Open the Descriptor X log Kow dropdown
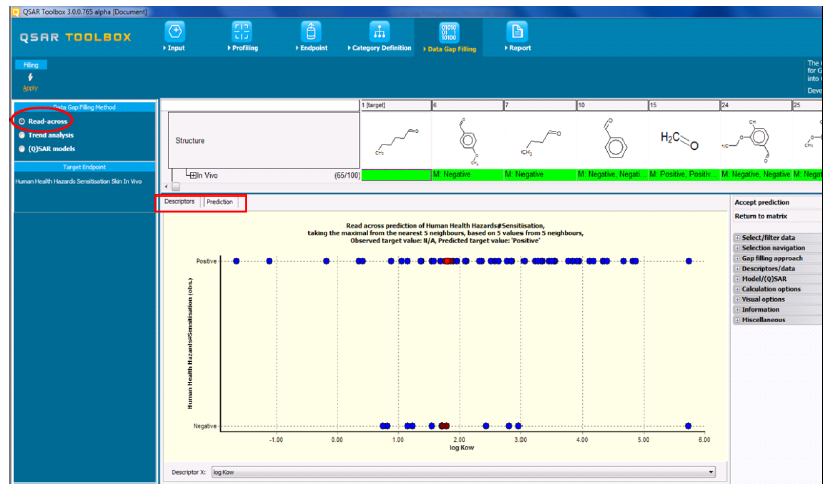The height and width of the screenshot is (485, 839). 463,472
